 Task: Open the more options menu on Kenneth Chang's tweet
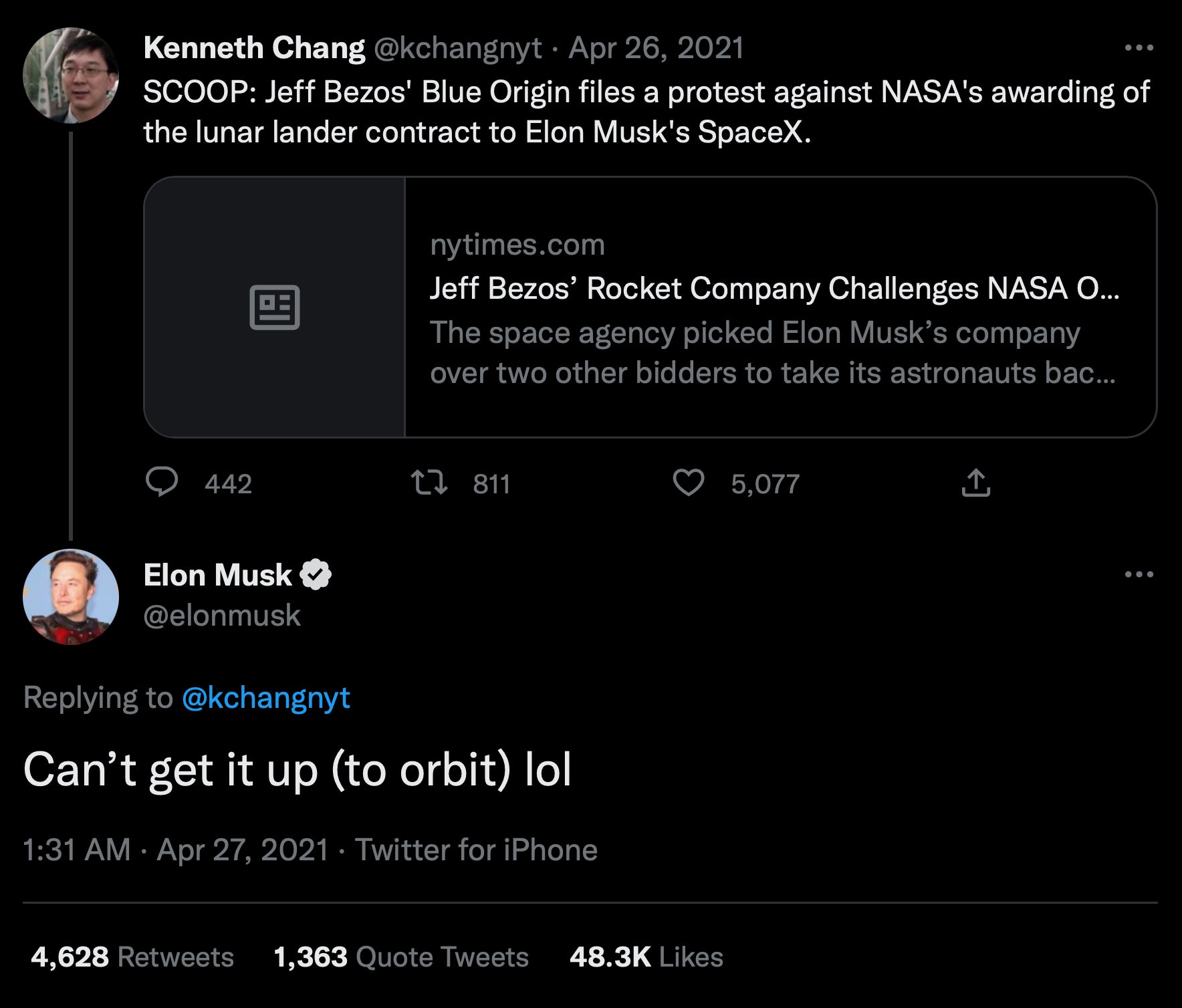click(x=1143, y=45)
